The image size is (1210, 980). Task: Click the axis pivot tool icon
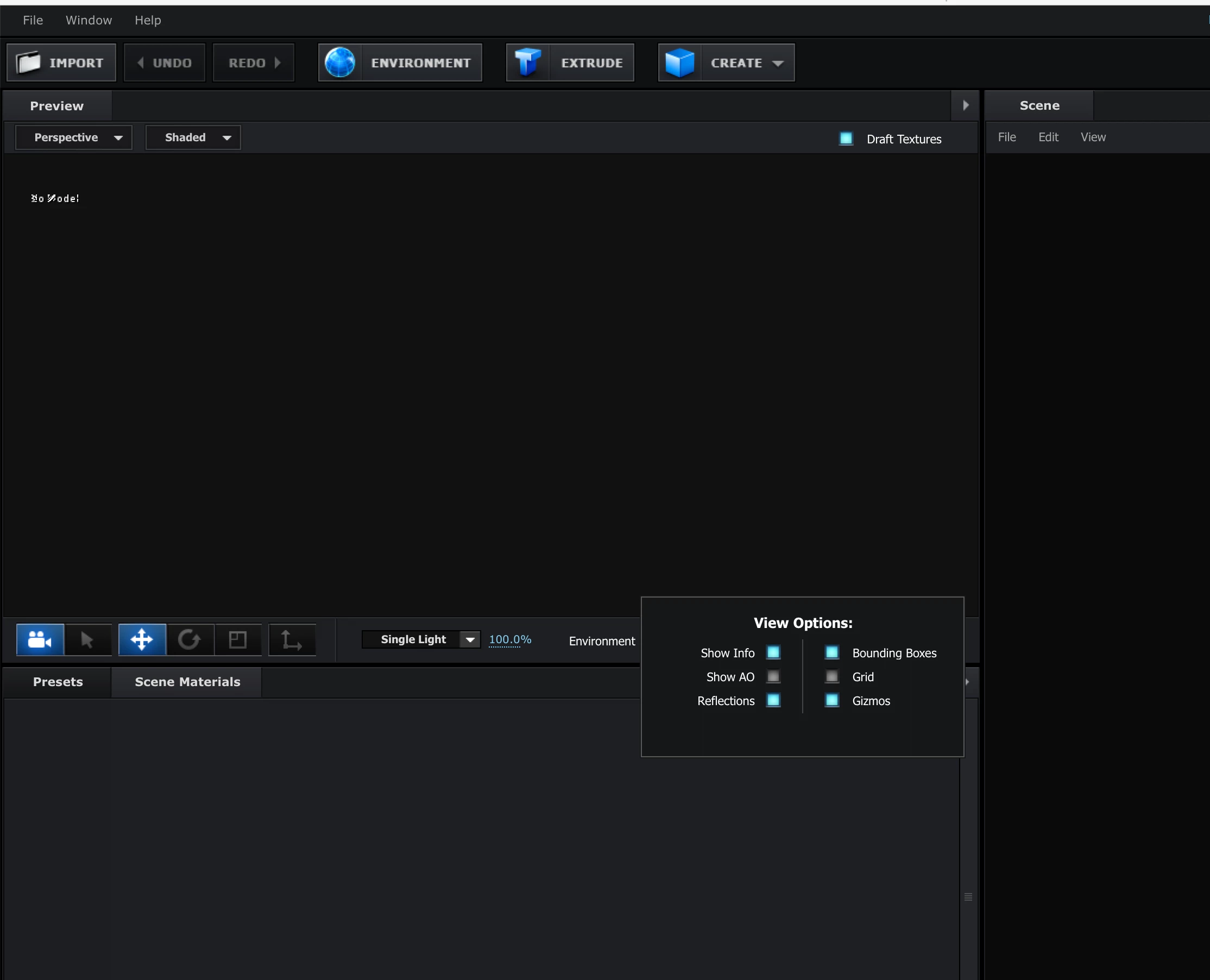tap(291, 639)
